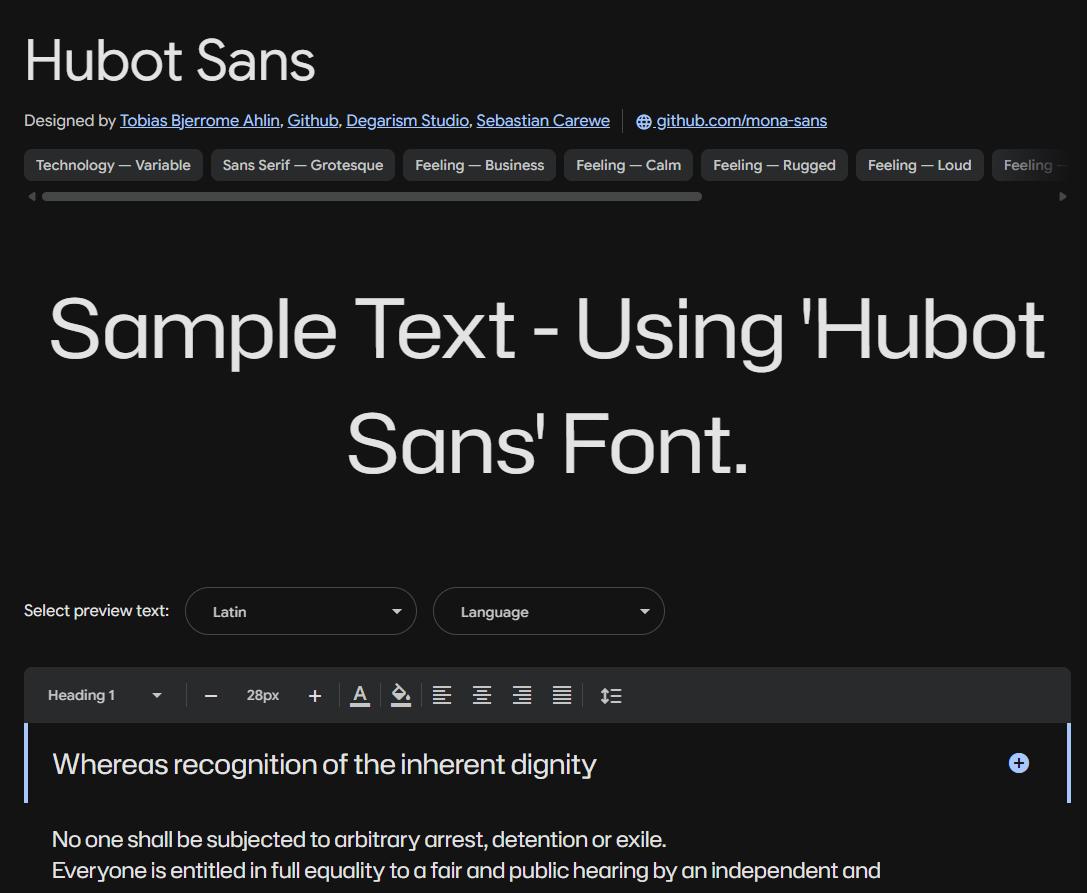Align text left
This screenshot has width=1087, height=893.
coord(442,695)
